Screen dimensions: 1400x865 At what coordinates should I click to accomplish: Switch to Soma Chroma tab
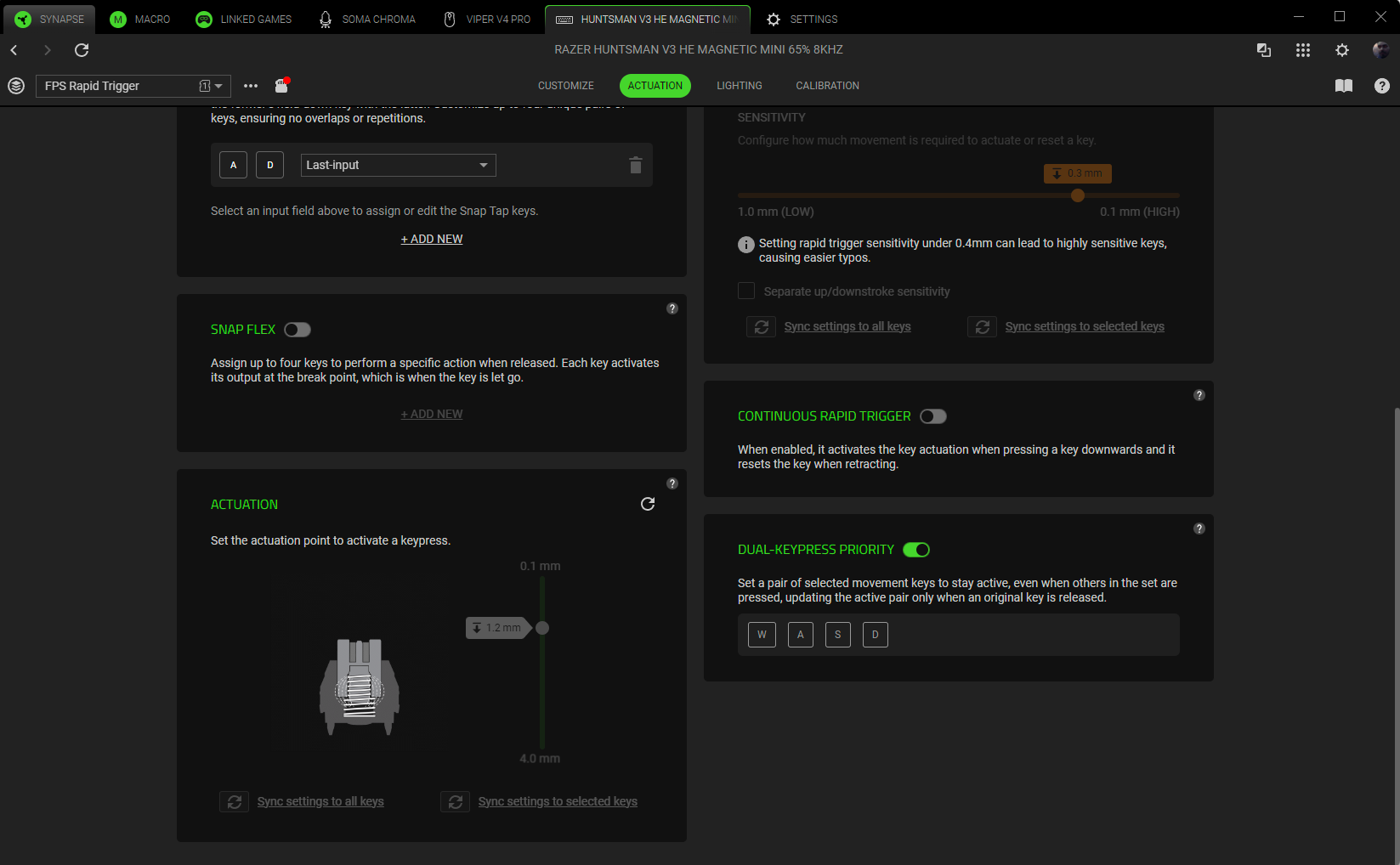[367, 19]
